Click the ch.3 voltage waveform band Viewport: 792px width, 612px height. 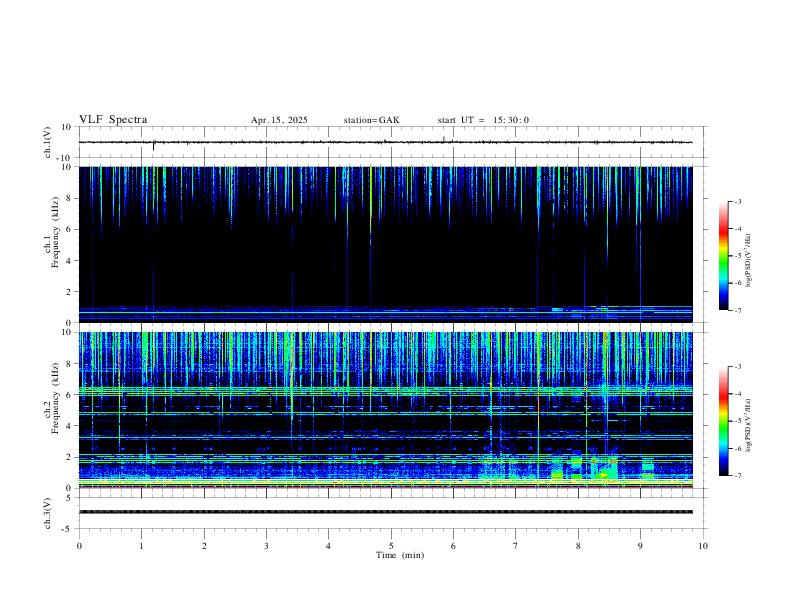[x=385, y=512]
